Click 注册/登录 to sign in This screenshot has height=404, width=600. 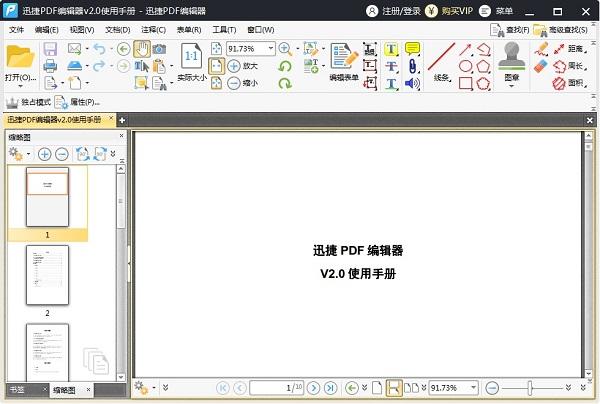(393, 11)
